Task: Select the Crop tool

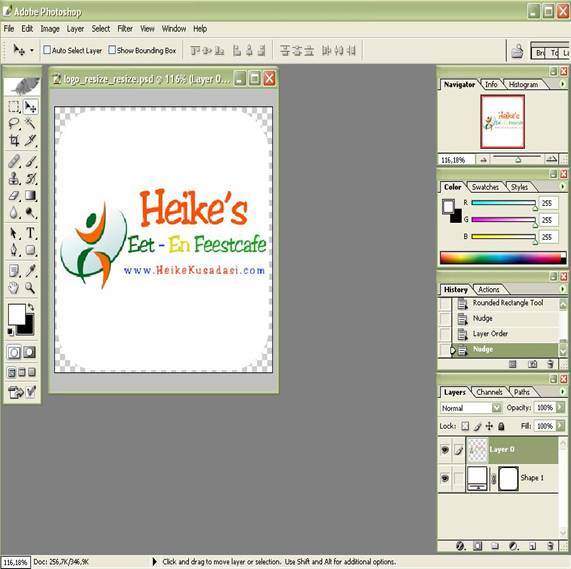Action: point(14,141)
